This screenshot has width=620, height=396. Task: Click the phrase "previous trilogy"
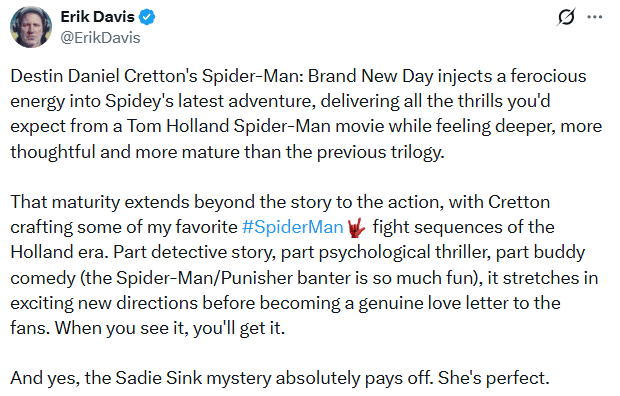380,152
